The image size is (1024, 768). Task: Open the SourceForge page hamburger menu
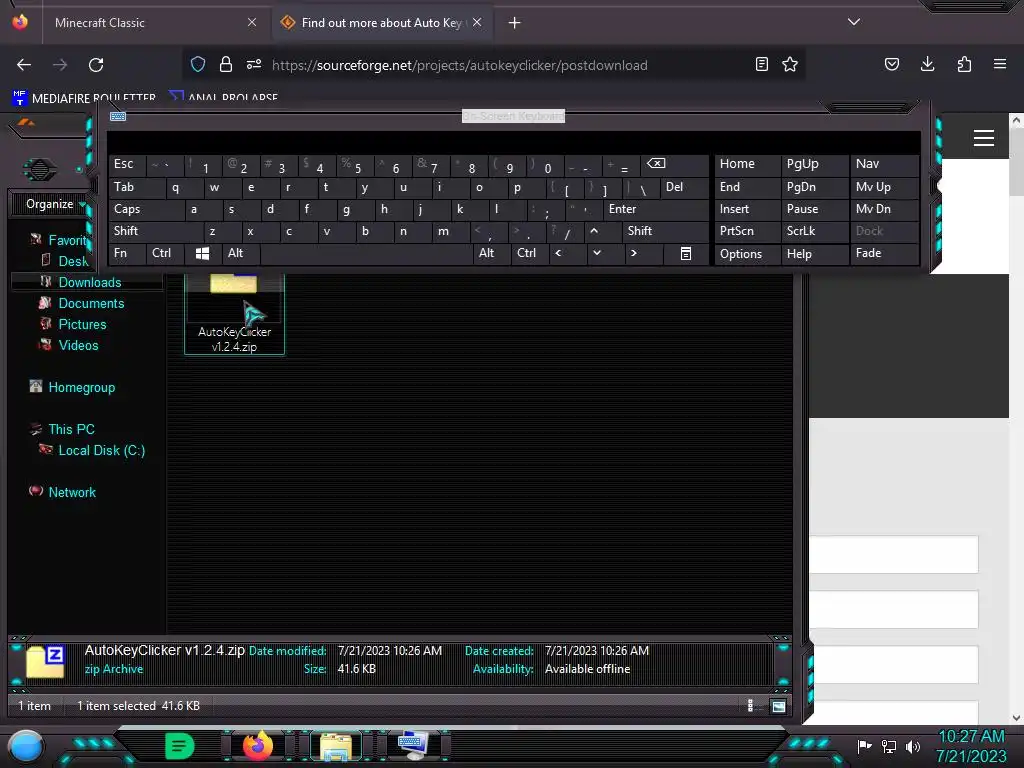click(984, 138)
